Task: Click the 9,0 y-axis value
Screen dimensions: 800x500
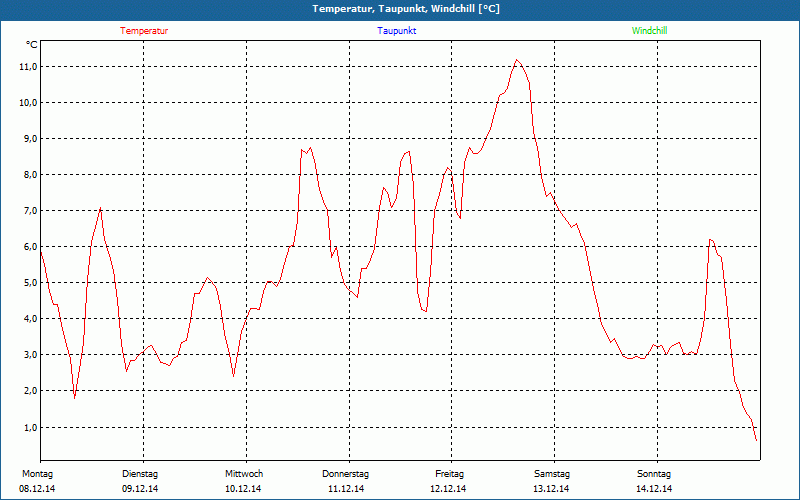Action: click(x=29, y=139)
